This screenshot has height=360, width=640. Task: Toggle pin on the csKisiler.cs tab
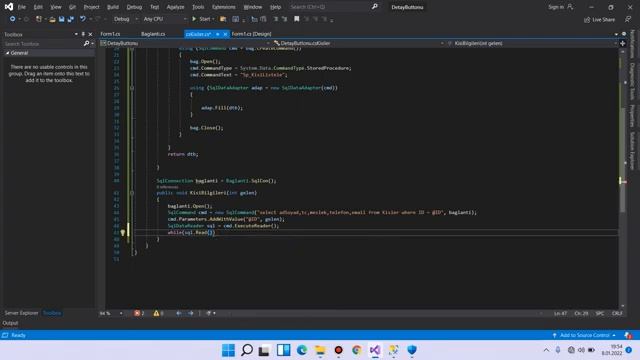tap(218, 34)
